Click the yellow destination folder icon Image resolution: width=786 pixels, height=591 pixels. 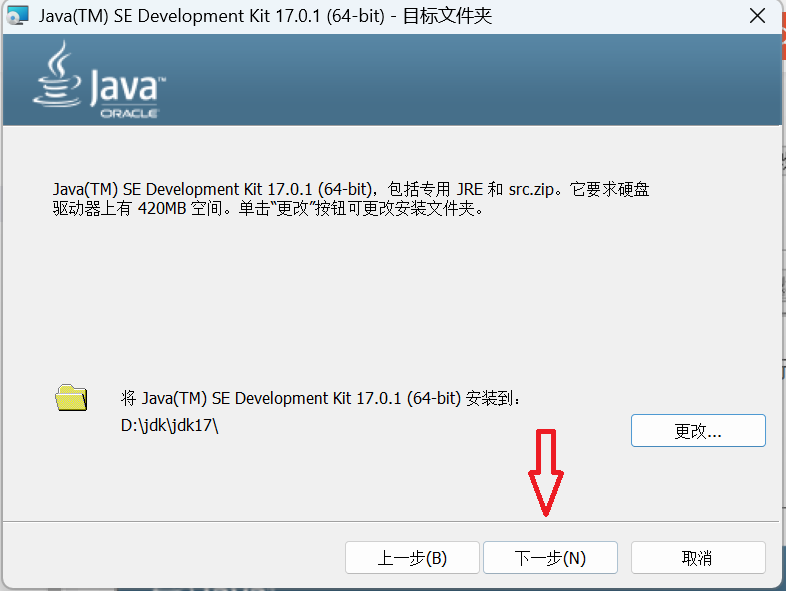click(x=71, y=398)
